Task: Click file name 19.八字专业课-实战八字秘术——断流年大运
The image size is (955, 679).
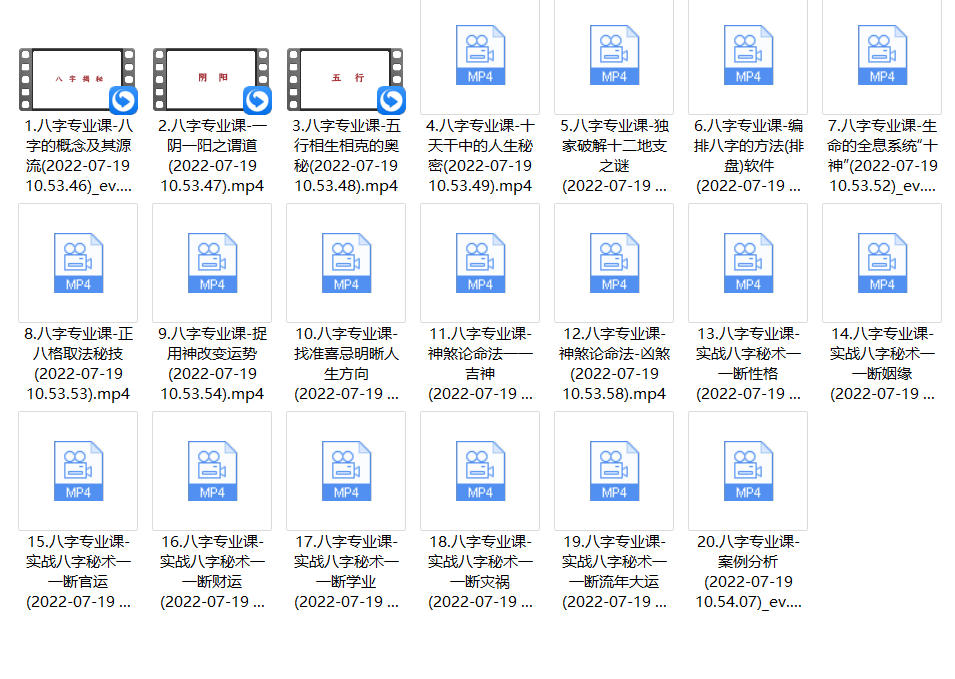Action: pos(614,572)
